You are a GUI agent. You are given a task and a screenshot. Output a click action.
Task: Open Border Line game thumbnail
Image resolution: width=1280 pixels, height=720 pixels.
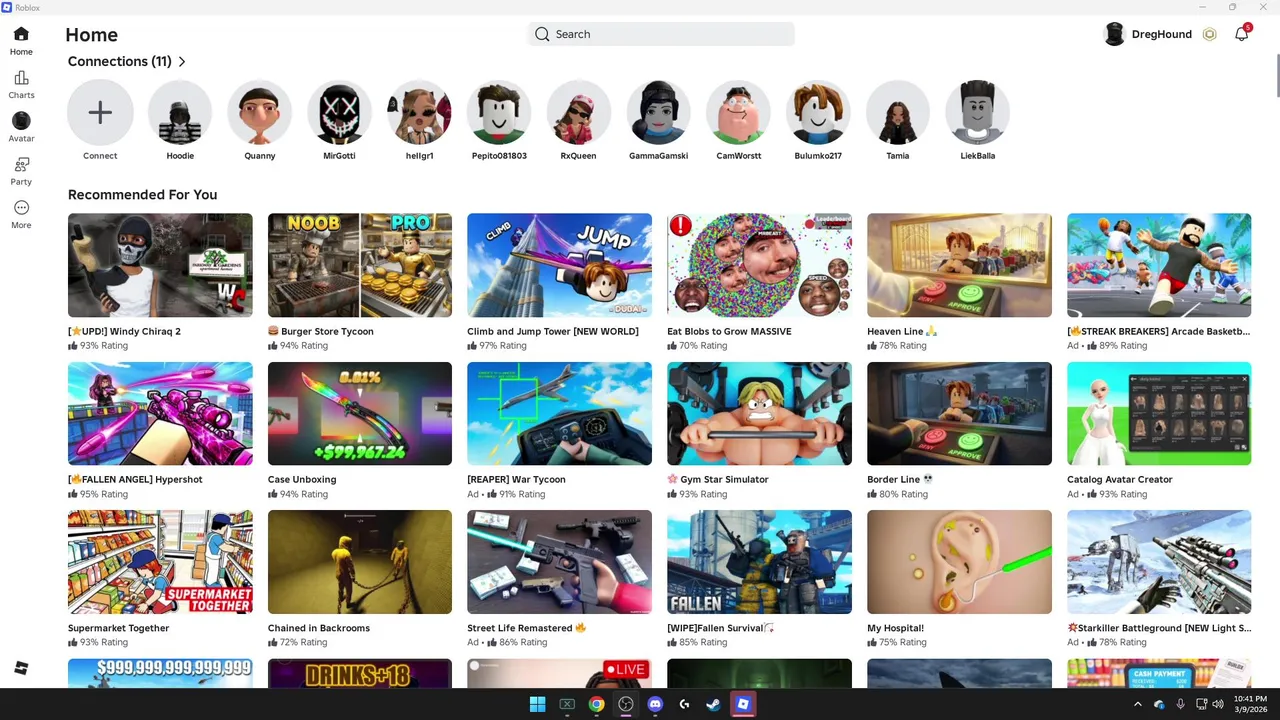pyautogui.click(x=959, y=414)
